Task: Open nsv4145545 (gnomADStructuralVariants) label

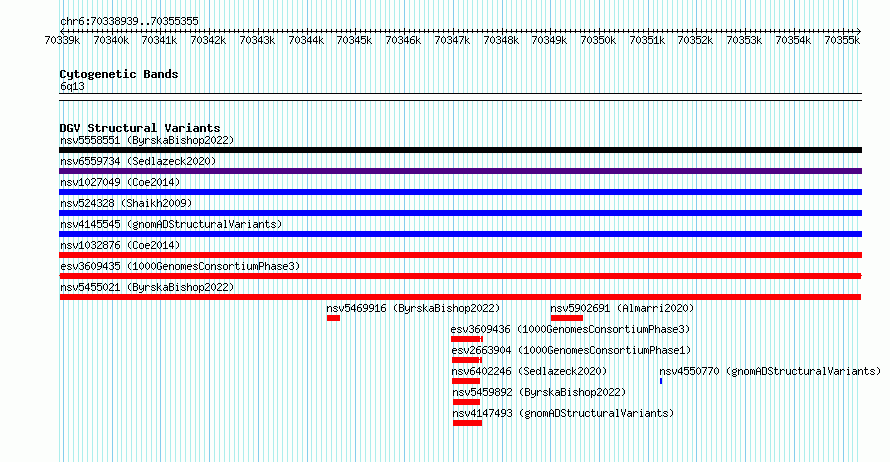Action: click(x=171, y=224)
